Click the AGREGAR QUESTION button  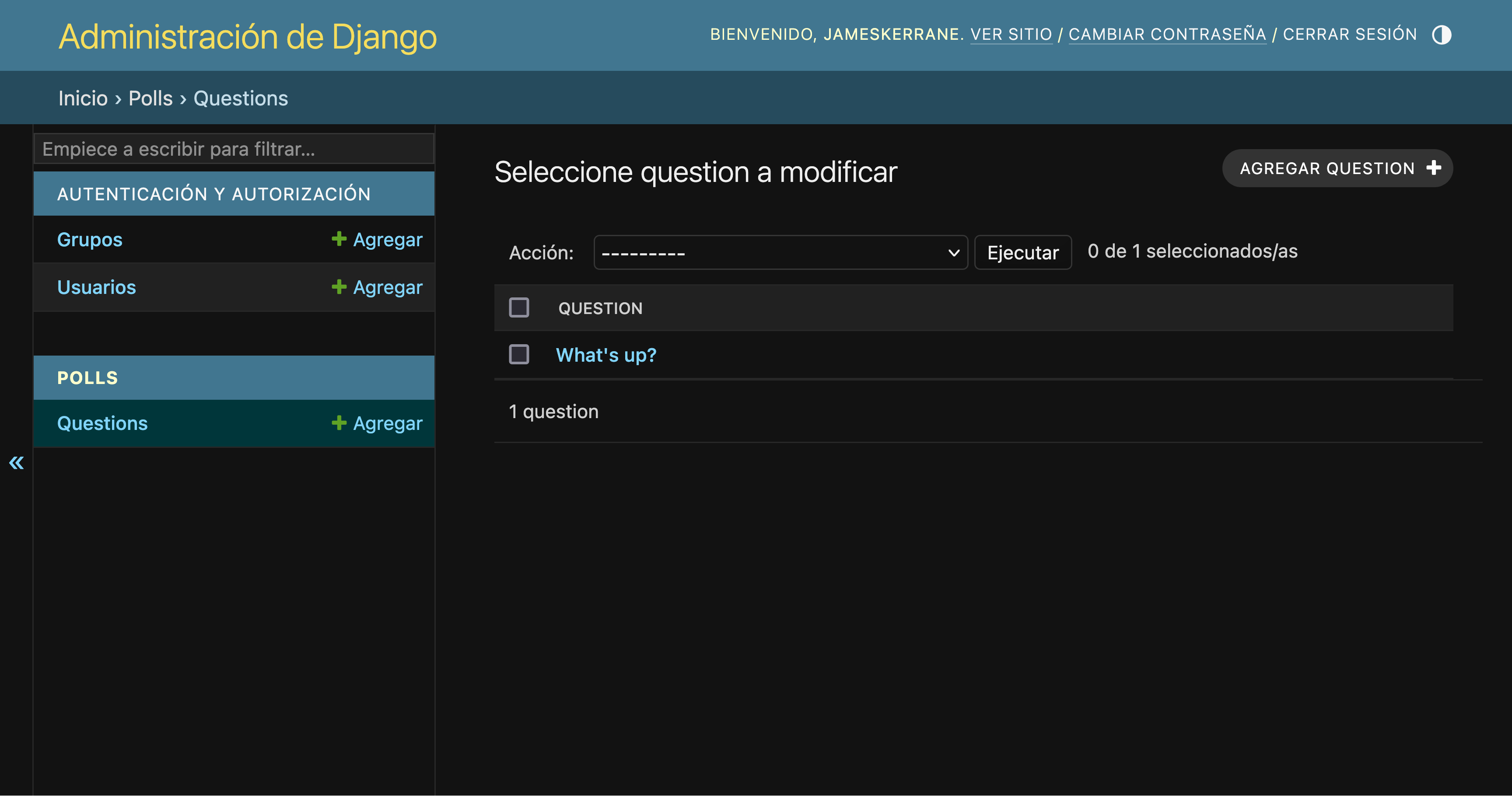(x=1337, y=168)
